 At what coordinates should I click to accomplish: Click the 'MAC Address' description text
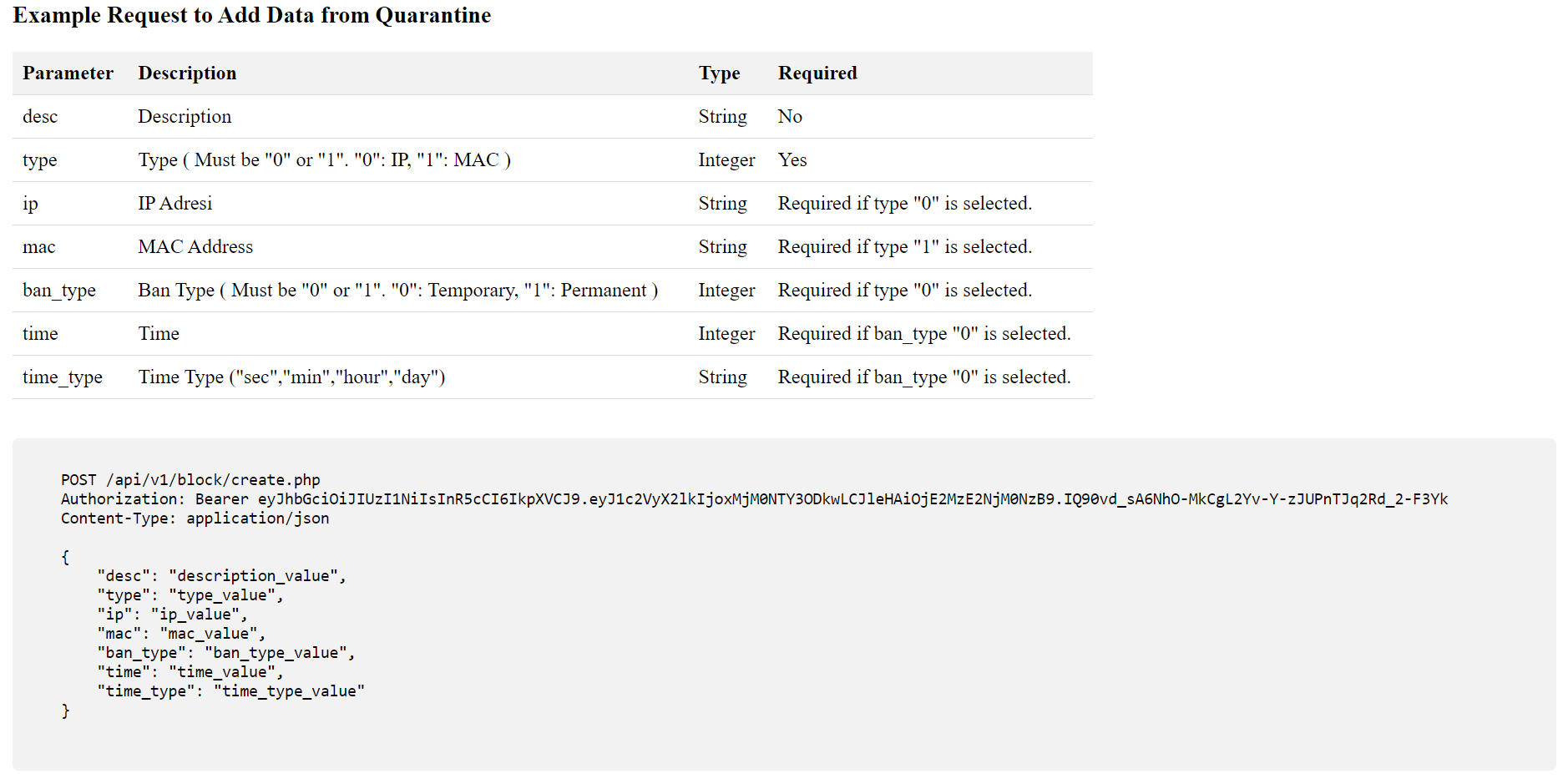point(195,247)
